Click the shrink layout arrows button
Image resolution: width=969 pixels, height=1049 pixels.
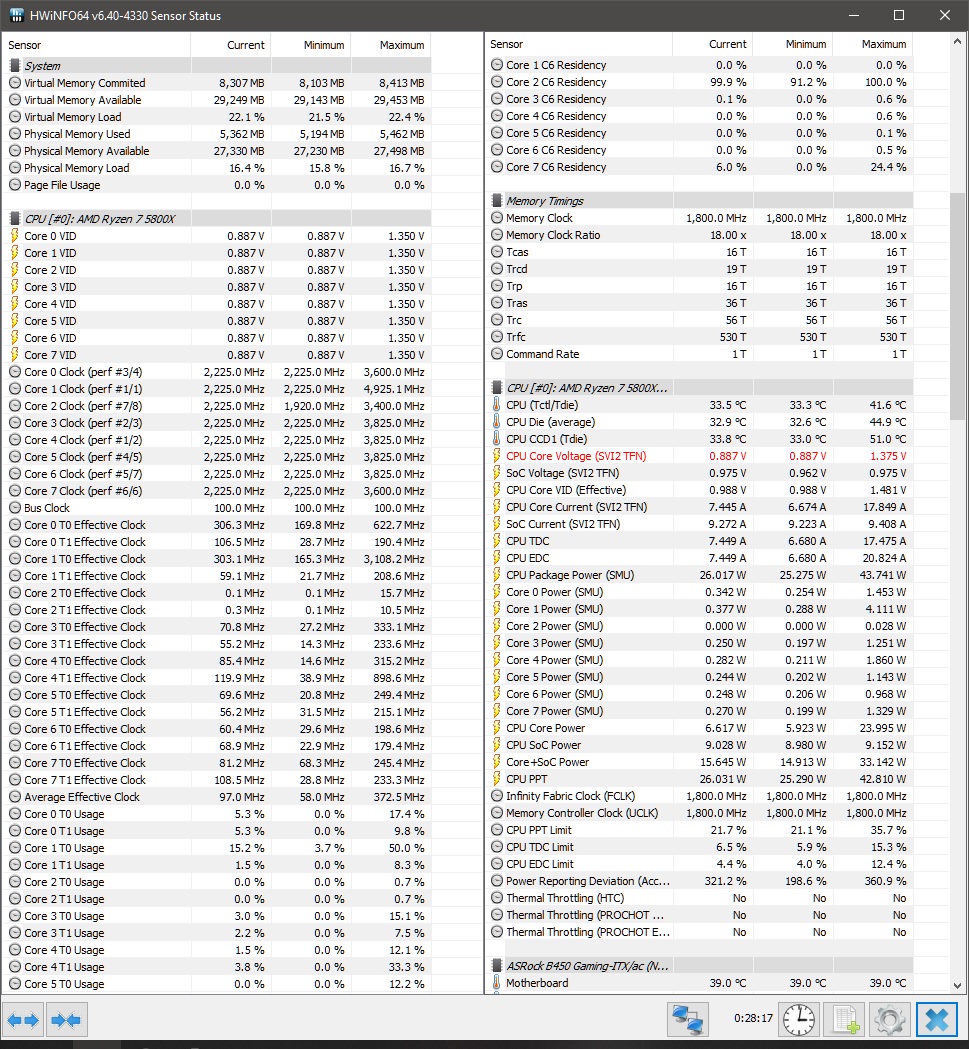click(x=66, y=1020)
